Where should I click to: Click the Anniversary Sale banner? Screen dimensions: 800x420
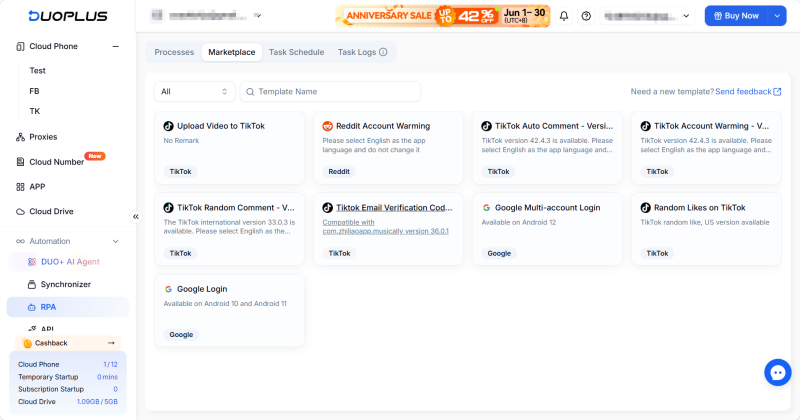(x=443, y=16)
